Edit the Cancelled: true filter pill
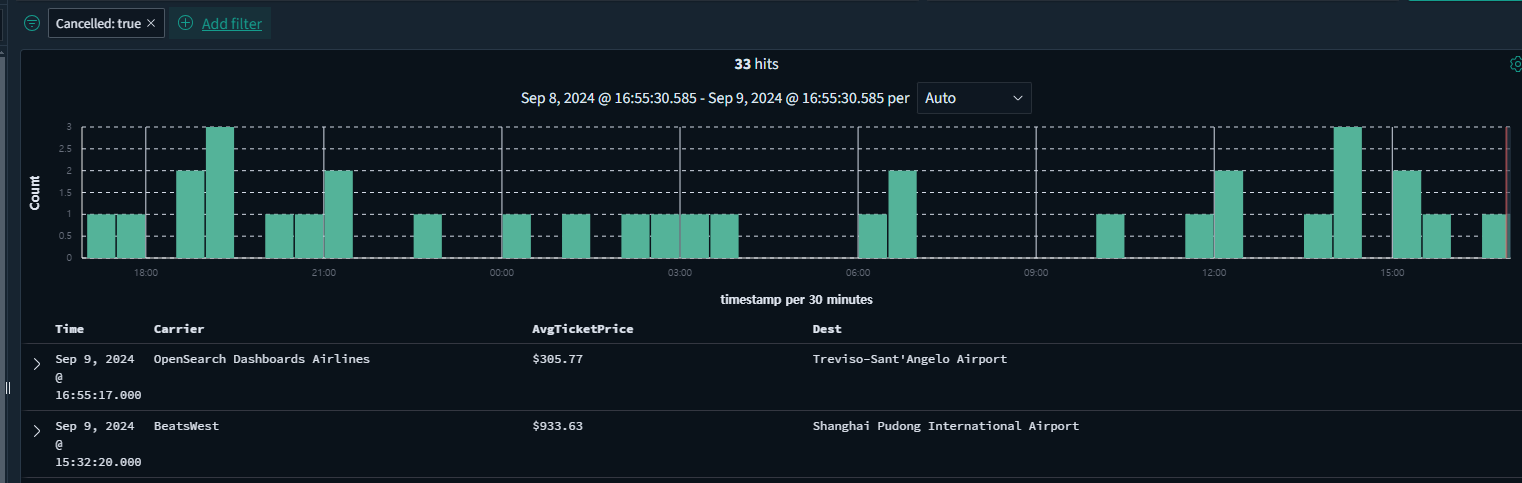This screenshot has height=483, width=1522. tap(97, 23)
